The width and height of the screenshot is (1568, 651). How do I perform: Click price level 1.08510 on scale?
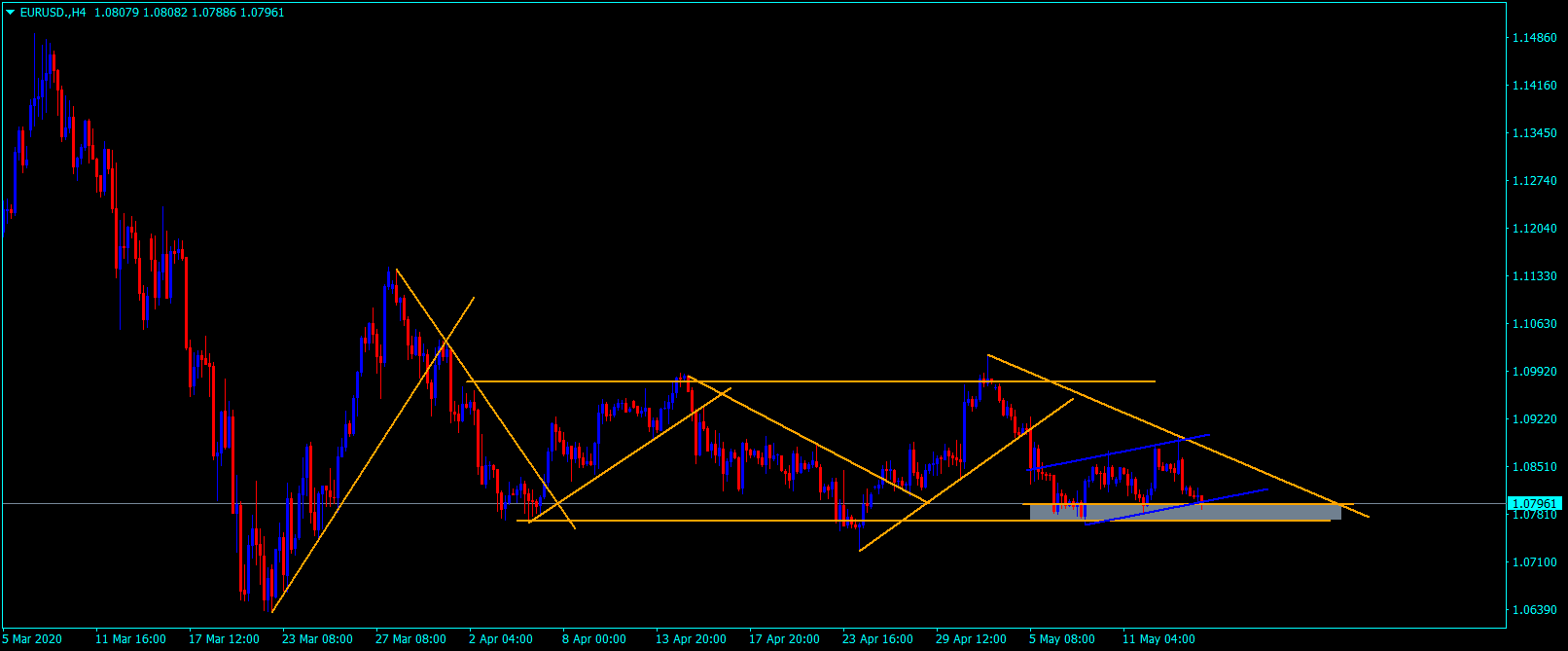(x=1533, y=467)
